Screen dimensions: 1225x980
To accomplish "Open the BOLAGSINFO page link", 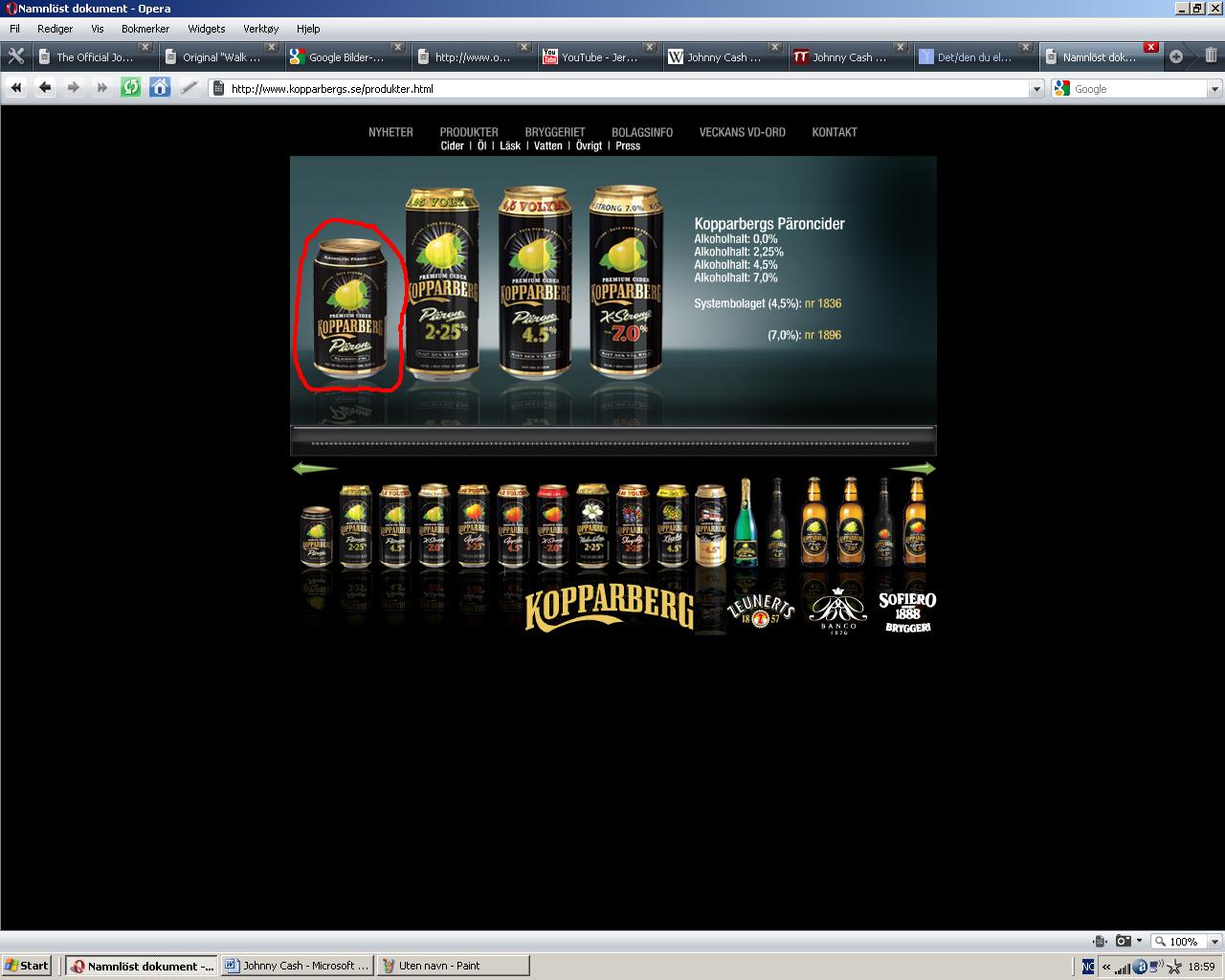I will 642,132.
